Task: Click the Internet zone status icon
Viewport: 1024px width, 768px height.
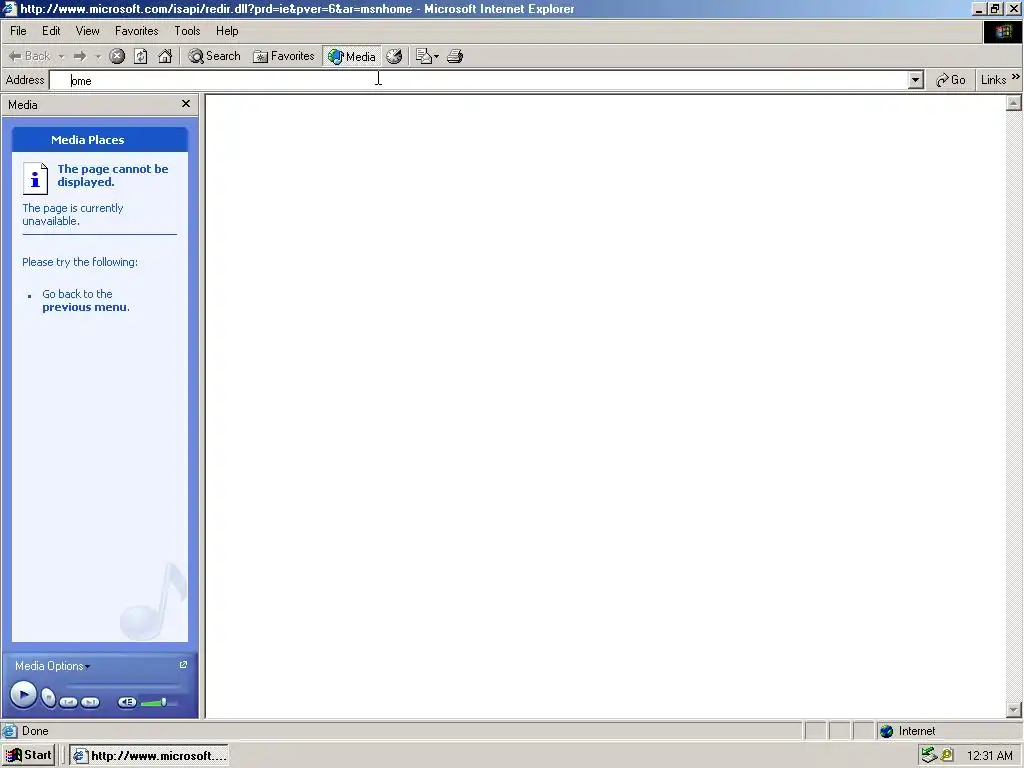Action: coord(886,731)
